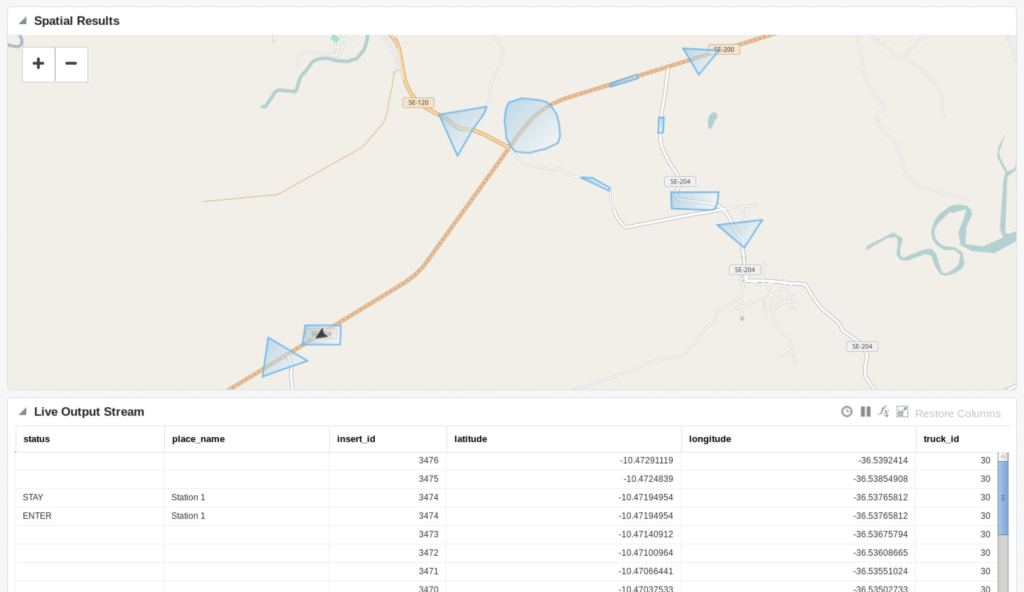Select the large rounded geofence on the map
Image resolution: width=1024 pixels, height=592 pixels.
pos(532,125)
